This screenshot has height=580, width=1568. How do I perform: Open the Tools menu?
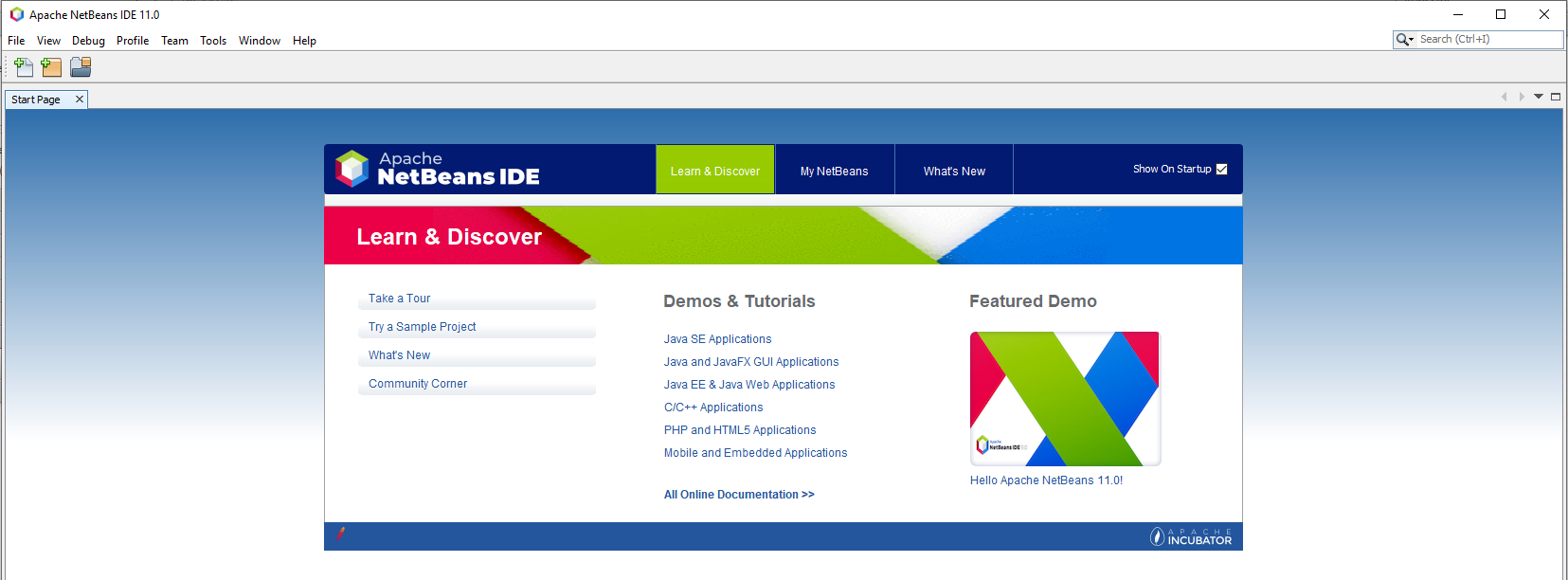pos(213,41)
